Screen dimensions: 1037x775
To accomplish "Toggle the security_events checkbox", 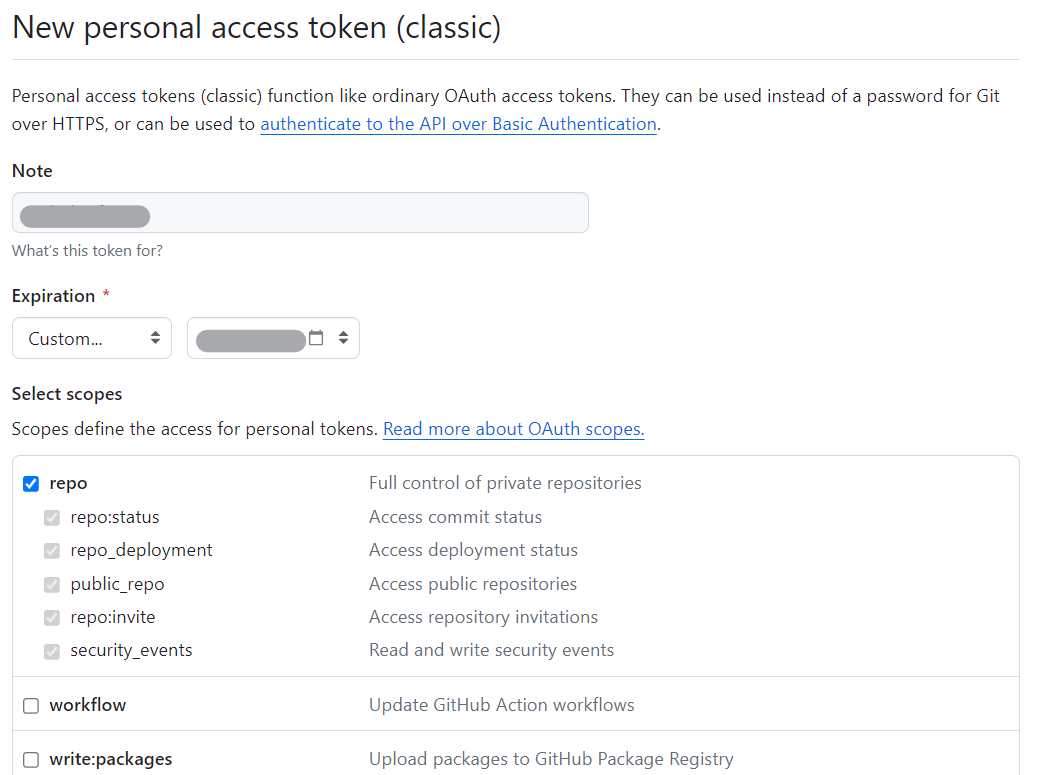I will coord(51,651).
